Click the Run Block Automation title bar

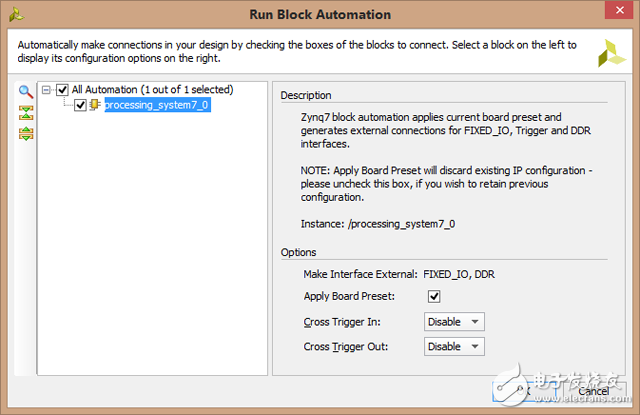320,14
